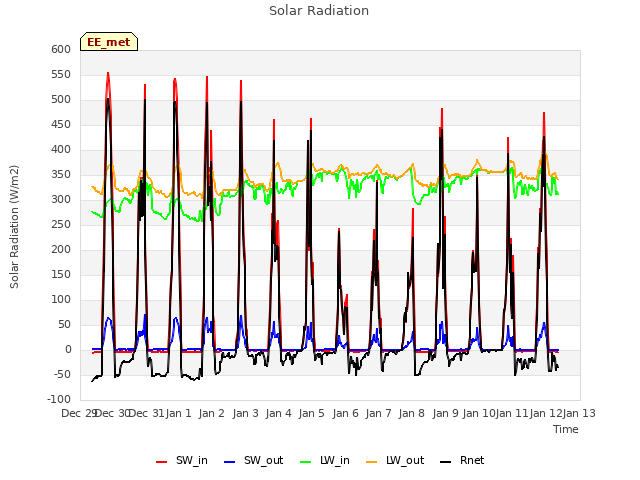
Task: Click the green LW_in legend swatch
Action: tap(306, 462)
